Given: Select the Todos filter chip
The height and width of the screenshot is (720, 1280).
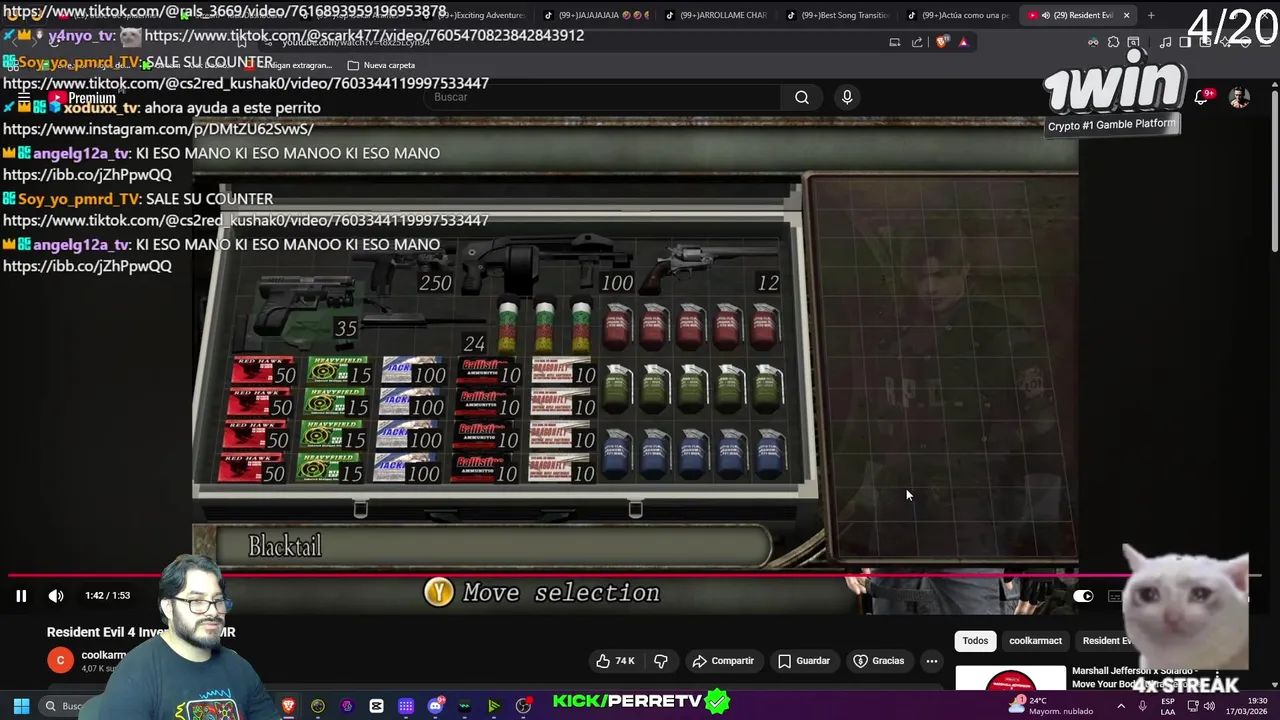Looking at the screenshot, I should pos(975,641).
